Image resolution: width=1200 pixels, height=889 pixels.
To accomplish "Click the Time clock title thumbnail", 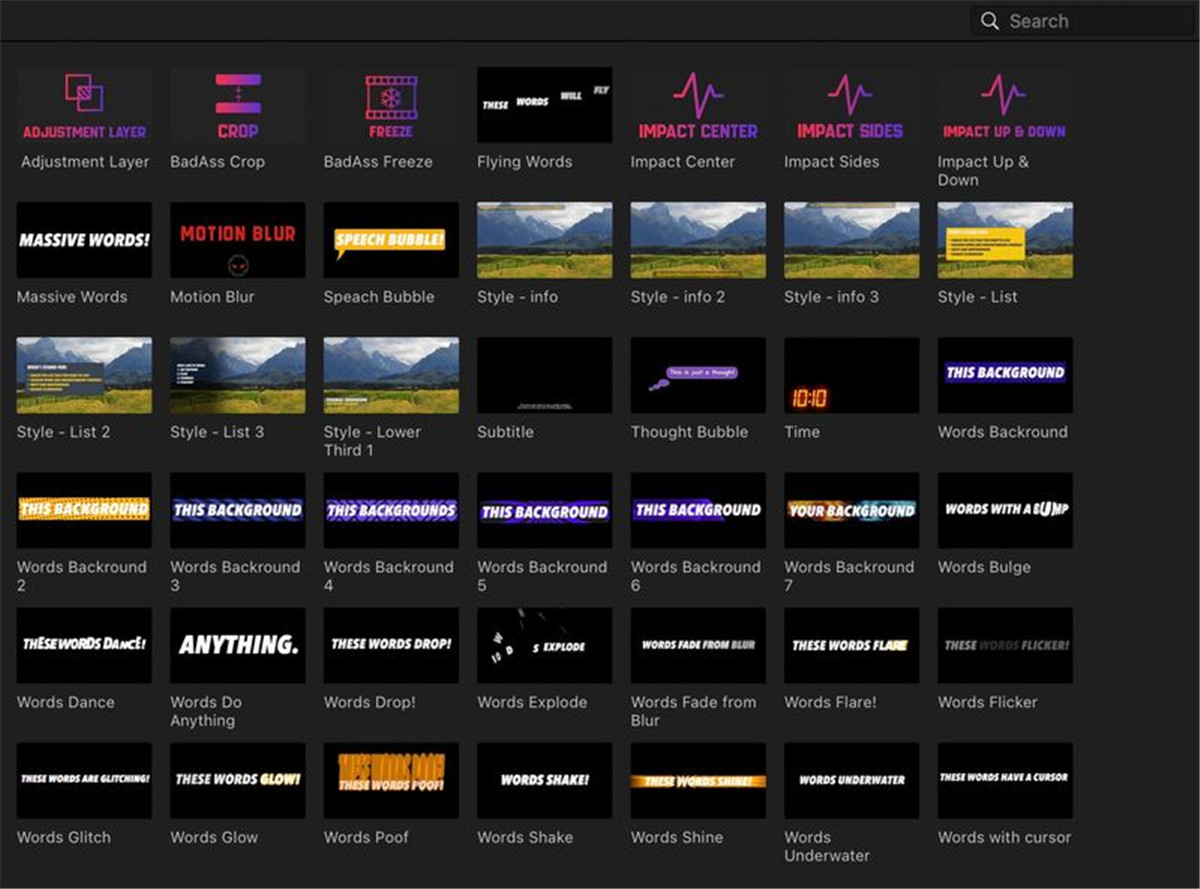I will click(851, 375).
